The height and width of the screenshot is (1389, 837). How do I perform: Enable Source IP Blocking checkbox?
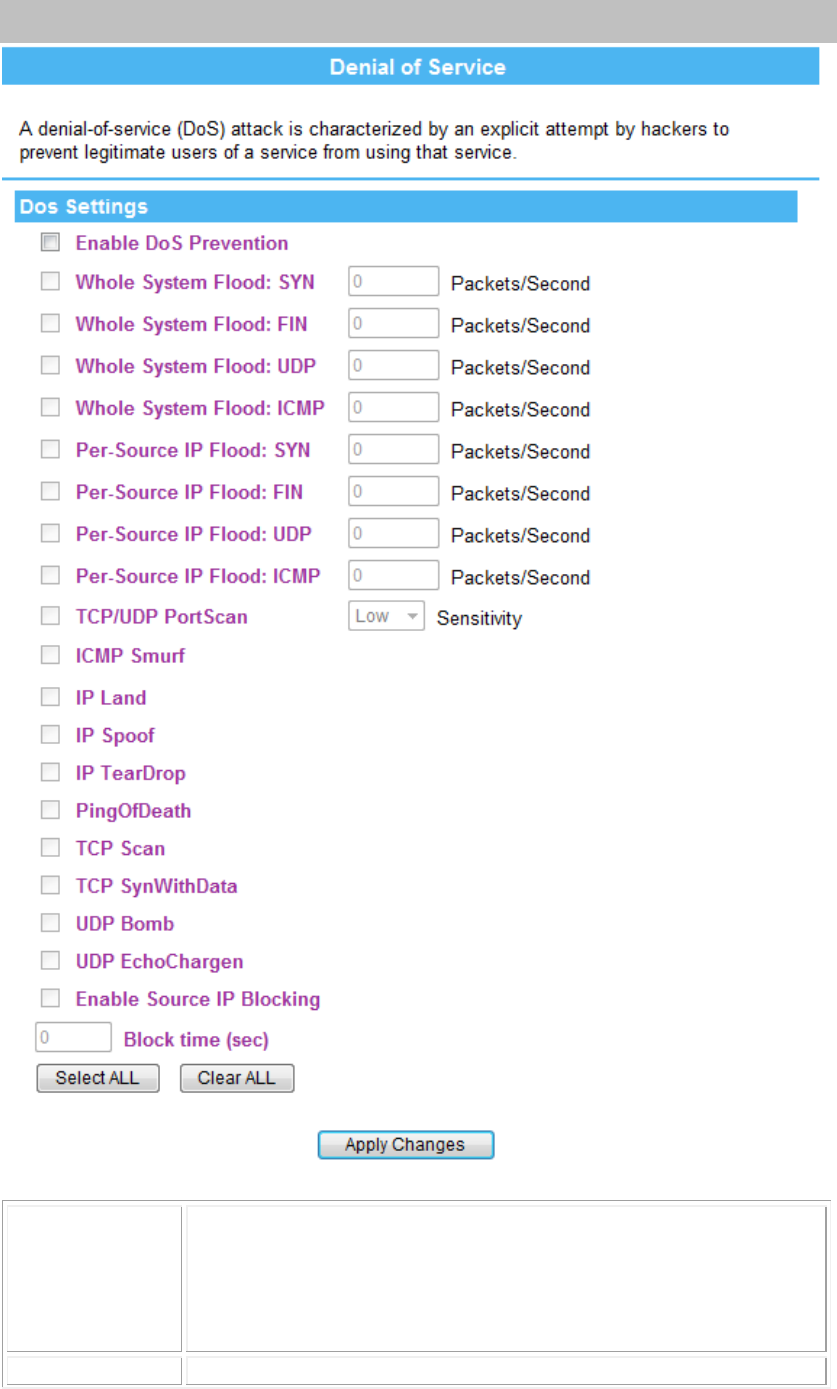click(x=50, y=998)
